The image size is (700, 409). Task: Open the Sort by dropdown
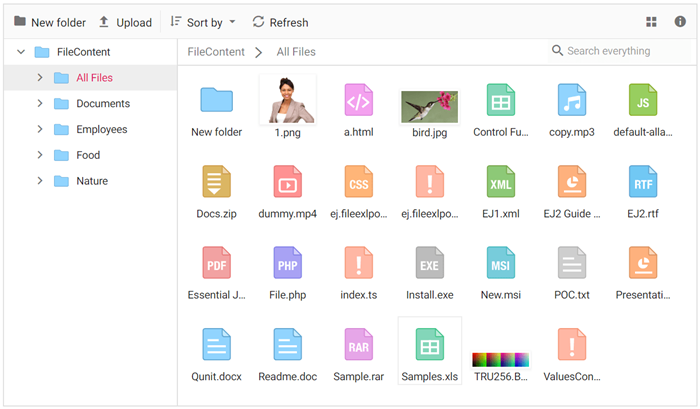(204, 22)
